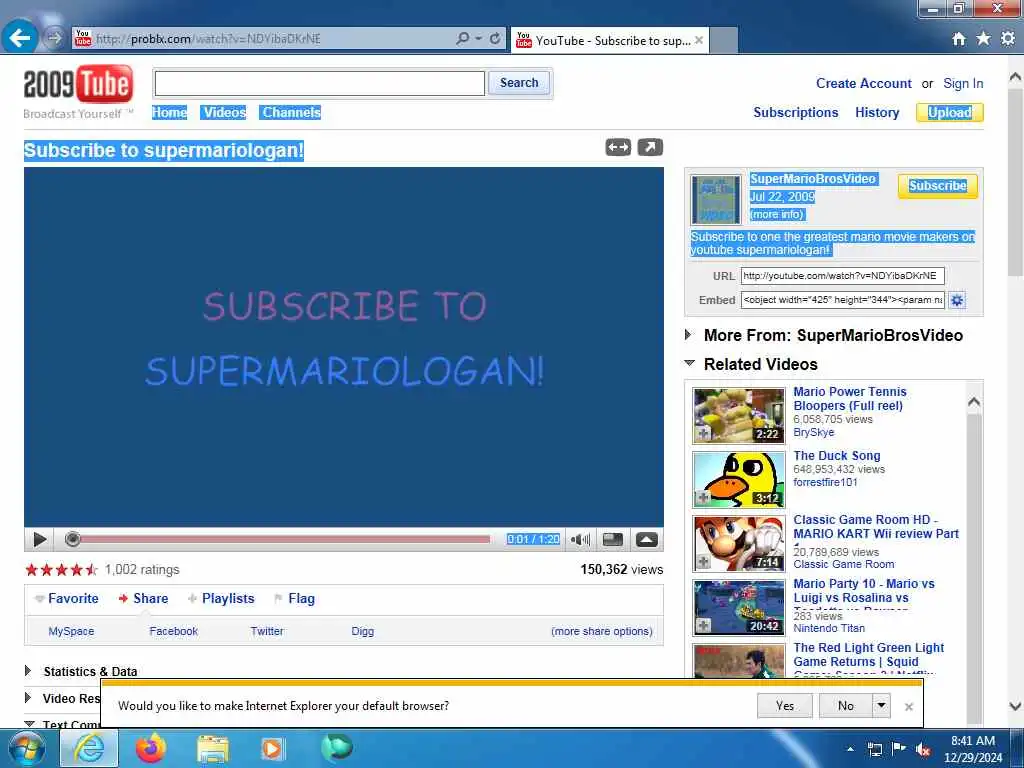Click in the 2009Tube search field
1024x768 pixels.
click(319, 84)
